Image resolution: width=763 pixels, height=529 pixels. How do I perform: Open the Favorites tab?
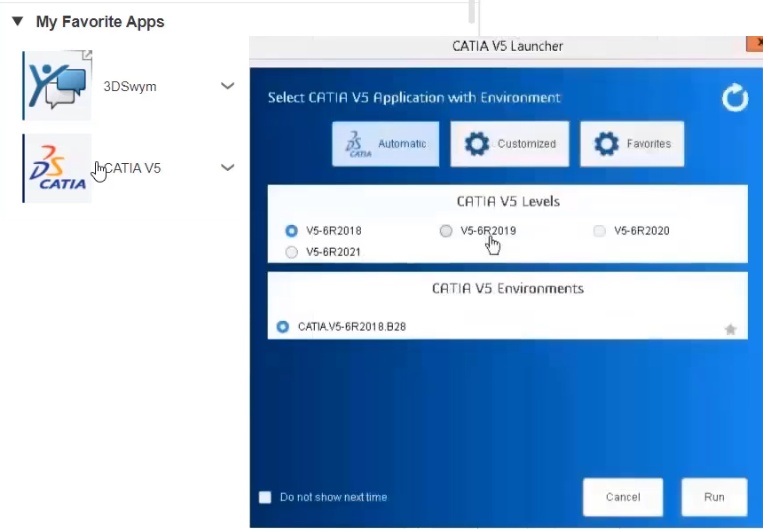[x=632, y=144]
